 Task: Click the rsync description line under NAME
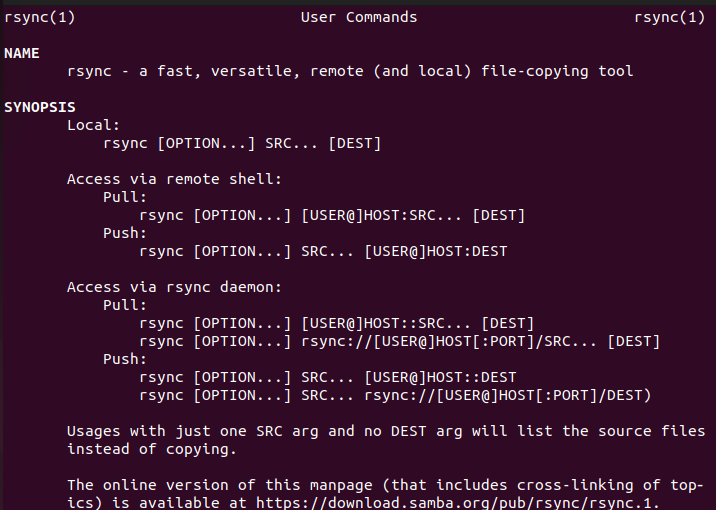[x=350, y=71]
